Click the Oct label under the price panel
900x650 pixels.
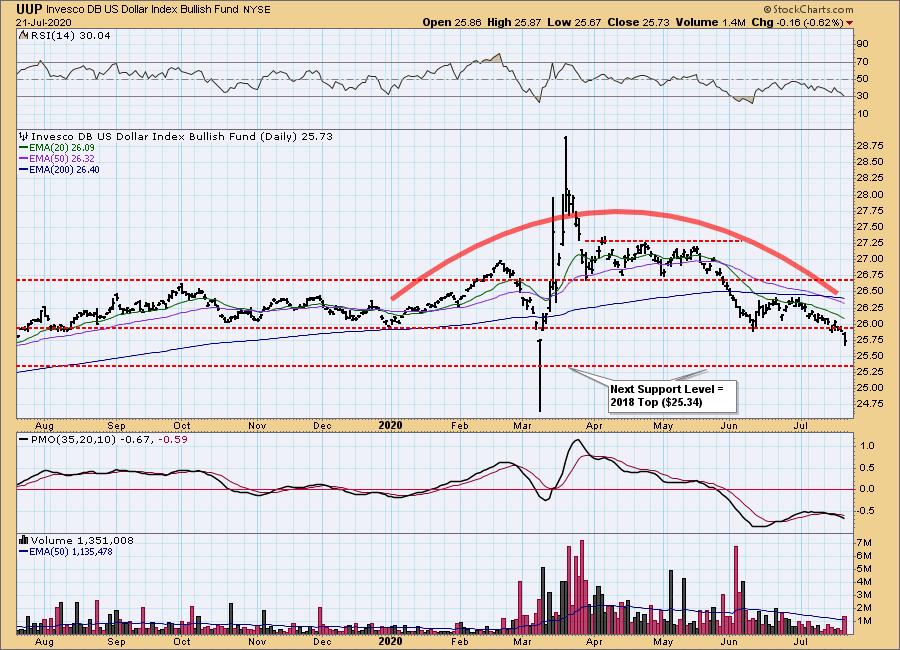pyautogui.click(x=182, y=425)
